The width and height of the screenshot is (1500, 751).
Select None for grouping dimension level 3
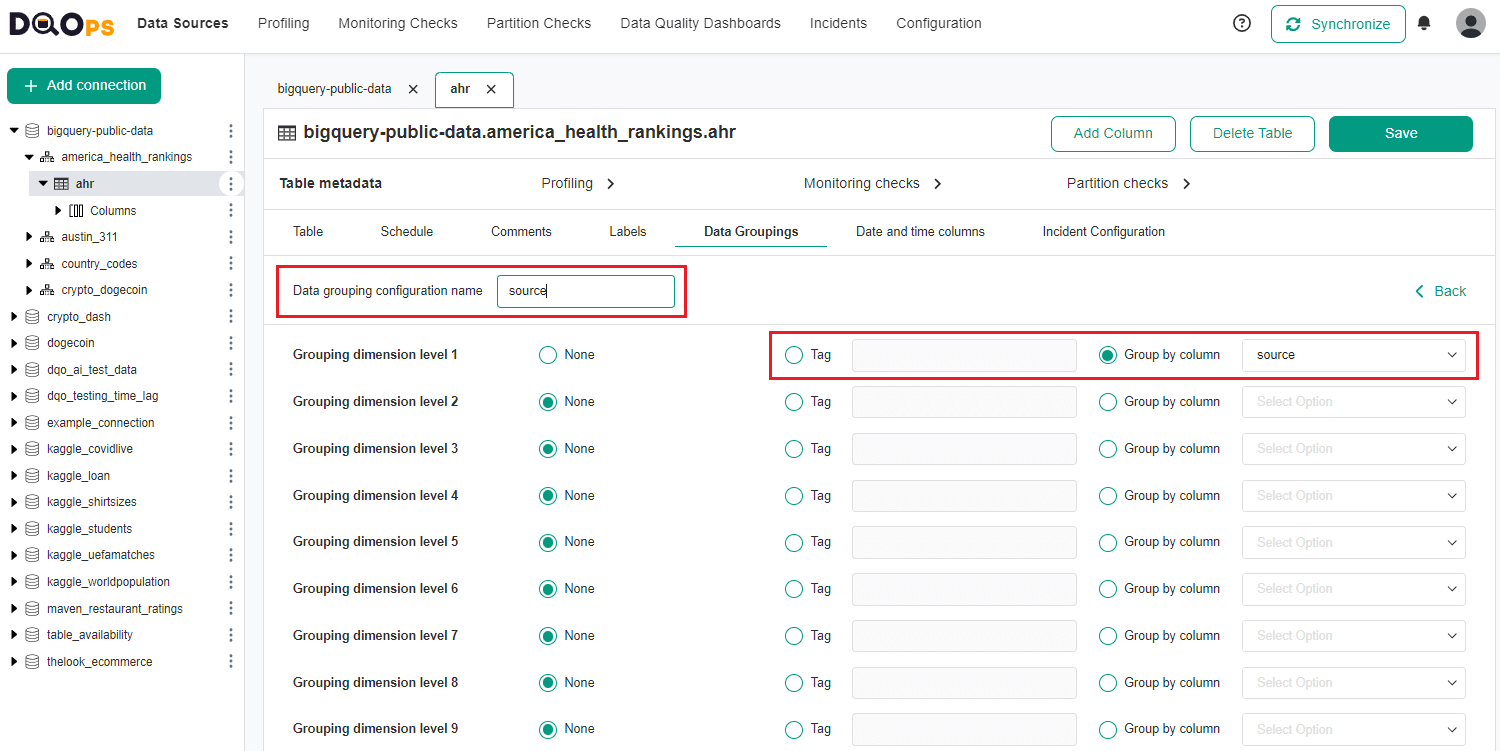548,449
